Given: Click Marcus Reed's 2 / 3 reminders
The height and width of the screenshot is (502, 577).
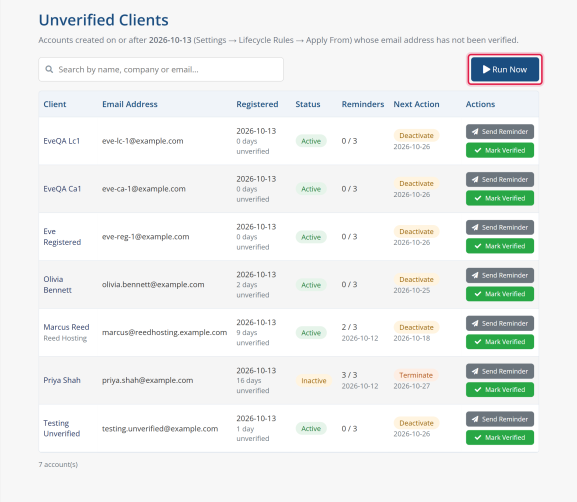Looking at the screenshot, I should tap(349, 327).
